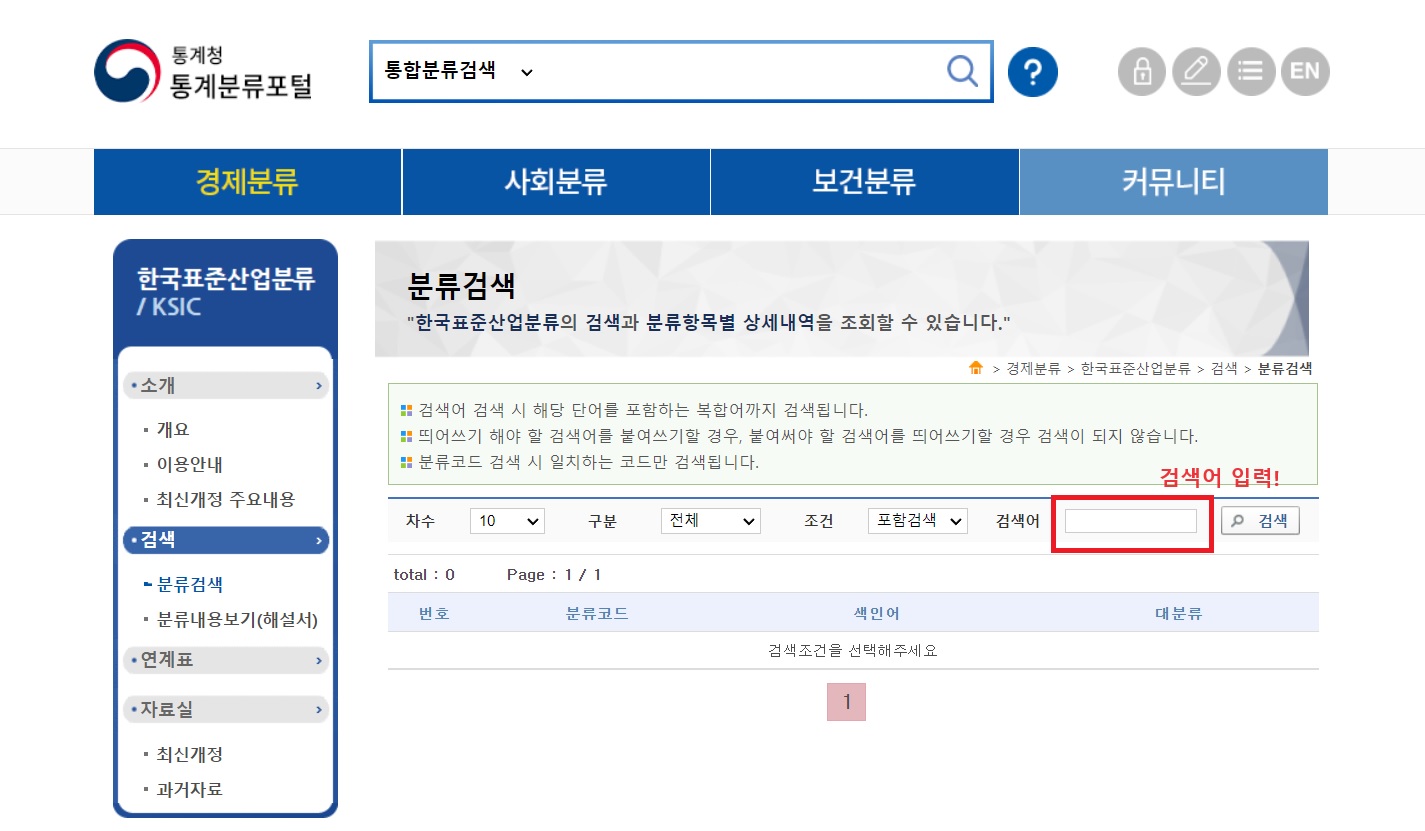This screenshot has height=831, width=1425.
Task: Click the gray pencil edit icon
Action: point(1196,71)
